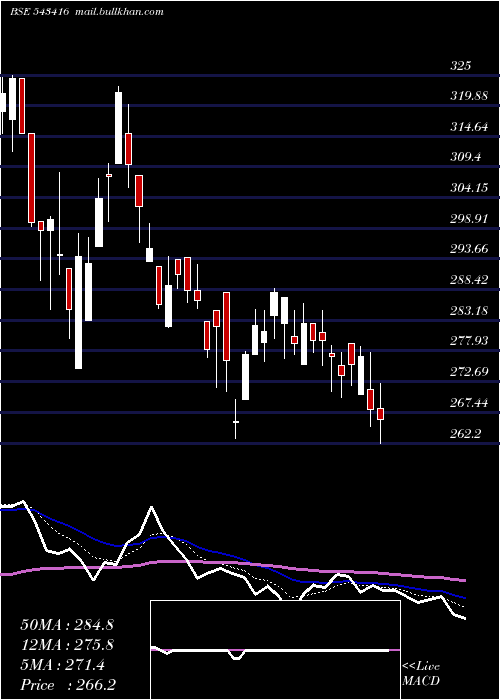This screenshot has width=500, height=700.
Task: Click the BSE 543416 ticker label
Action: (40, 12)
